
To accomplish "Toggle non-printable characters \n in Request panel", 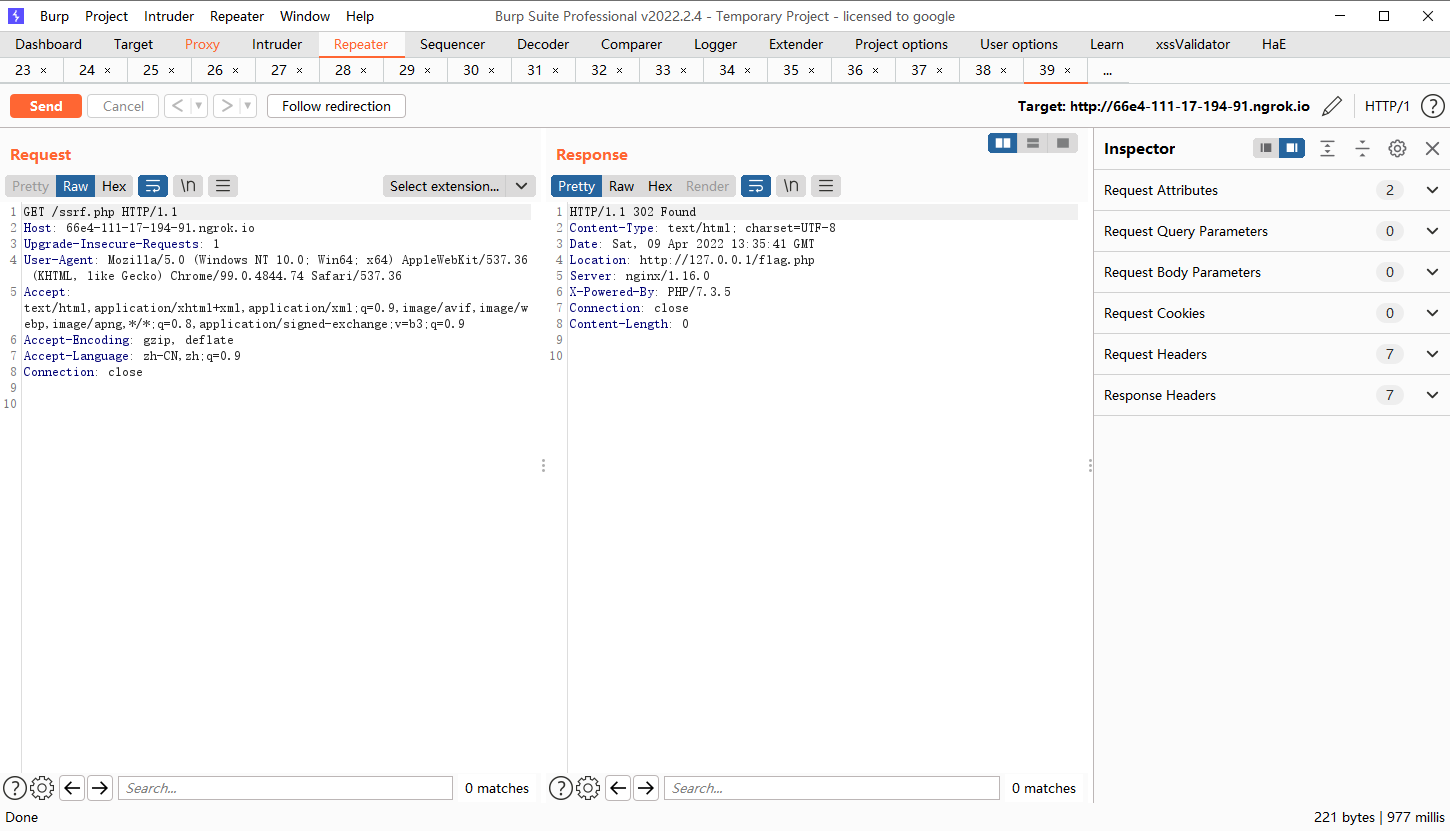I will (x=188, y=186).
